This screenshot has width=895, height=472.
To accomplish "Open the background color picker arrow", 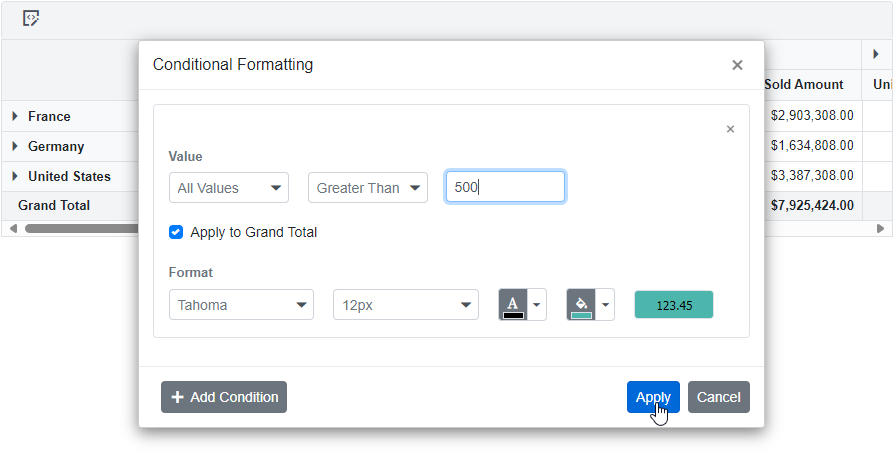I will click(x=605, y=305).
